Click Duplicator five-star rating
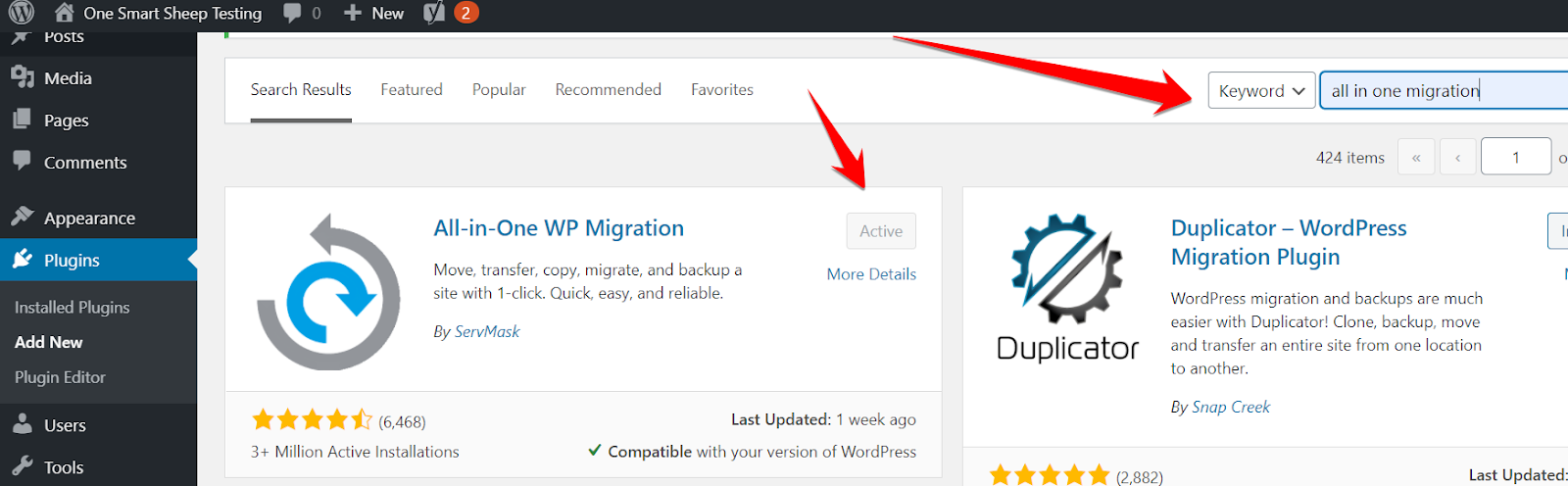 [1050, 476]
